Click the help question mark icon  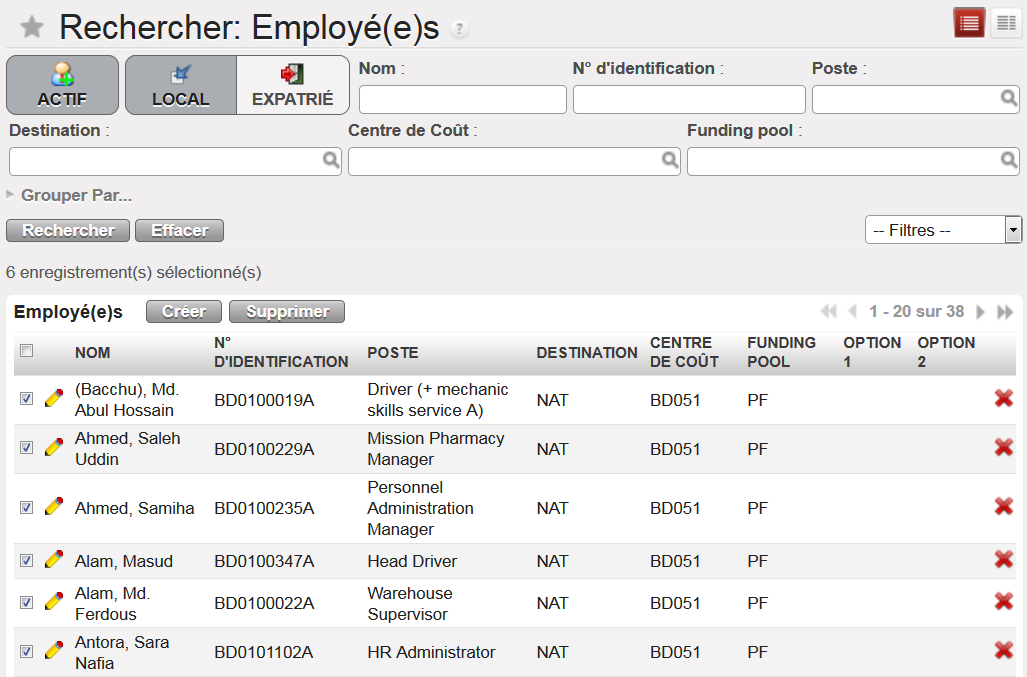point(459,29)
